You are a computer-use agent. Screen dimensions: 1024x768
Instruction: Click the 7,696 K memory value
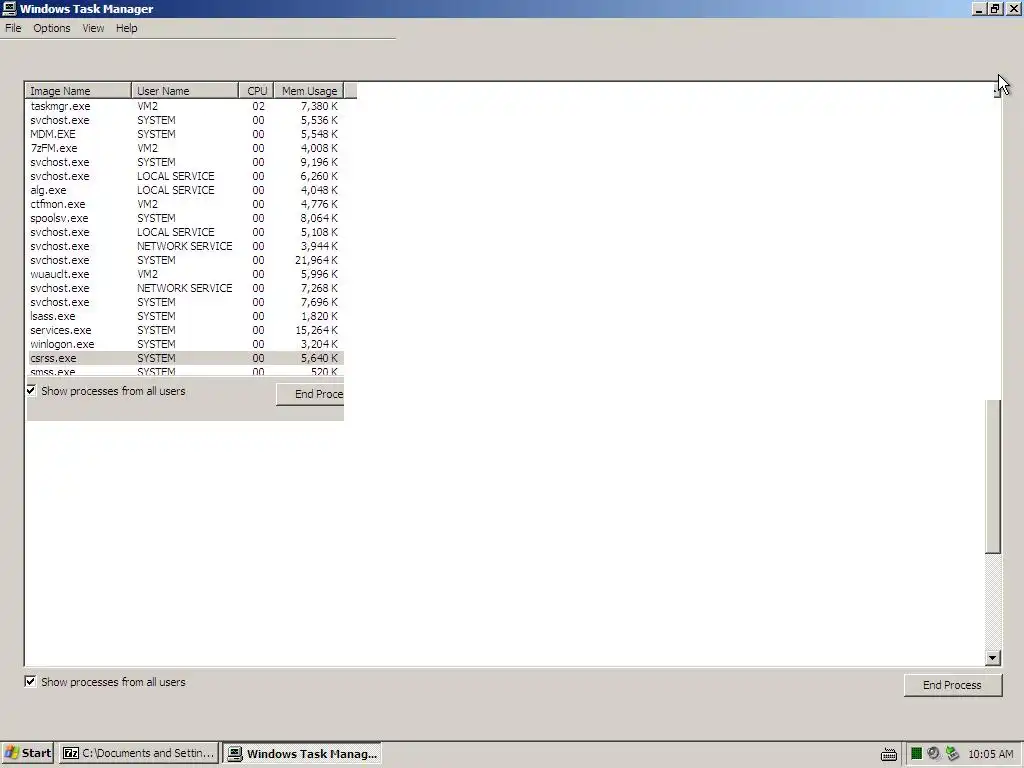coord(319,302)
